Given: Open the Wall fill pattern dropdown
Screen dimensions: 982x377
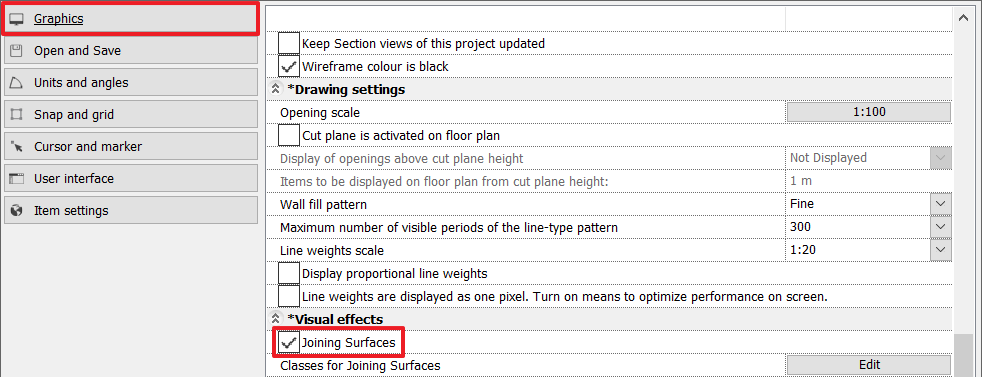Looking at the screenshot, I should (941, 204).
